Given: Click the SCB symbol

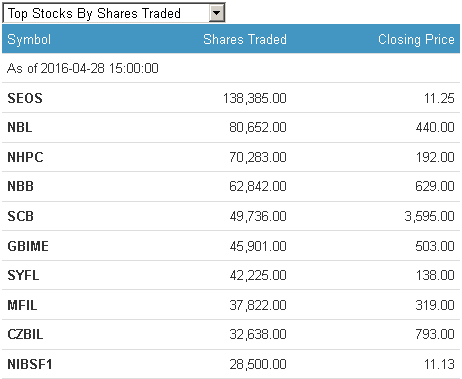Looking at the screenshot, I should point(20,216).
